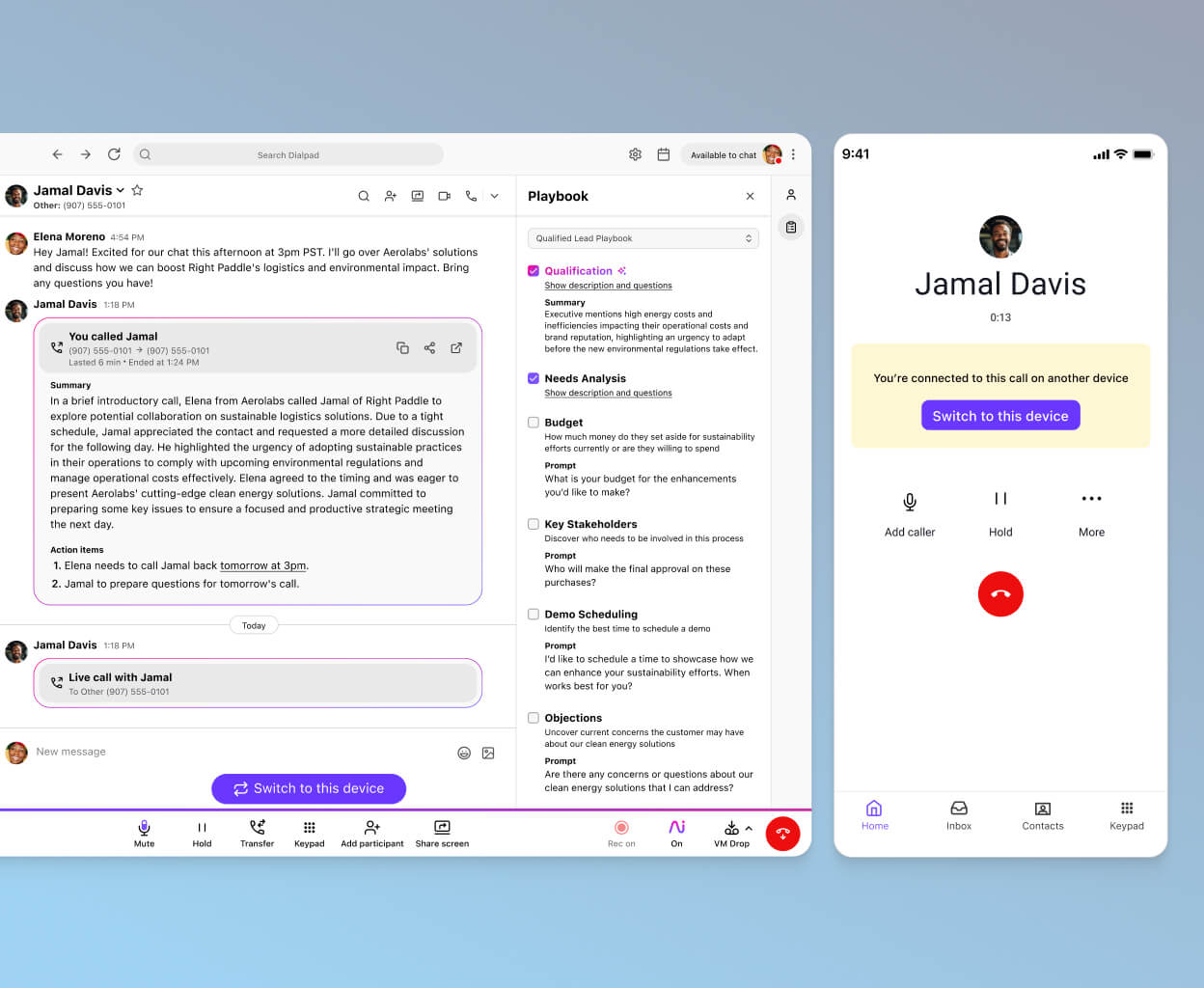The width and height of the screenshot is (1204, 988).
Task: Copy the call summary
Action: click(x=402, y=348)
